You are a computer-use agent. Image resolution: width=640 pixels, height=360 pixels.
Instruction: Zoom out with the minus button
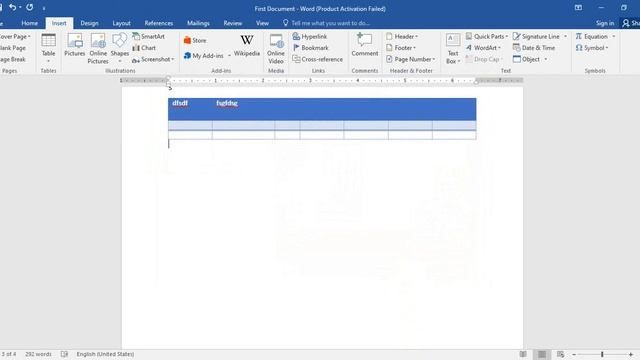coord(574,354)
